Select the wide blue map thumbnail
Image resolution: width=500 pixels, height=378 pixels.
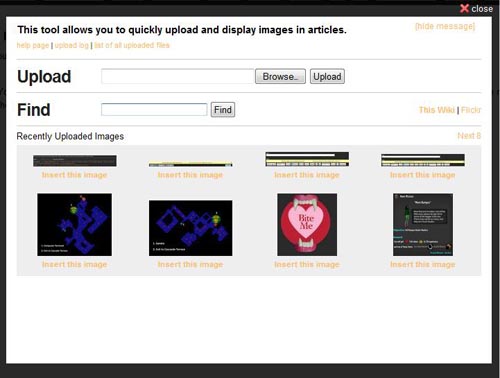(x=190, y=228)
